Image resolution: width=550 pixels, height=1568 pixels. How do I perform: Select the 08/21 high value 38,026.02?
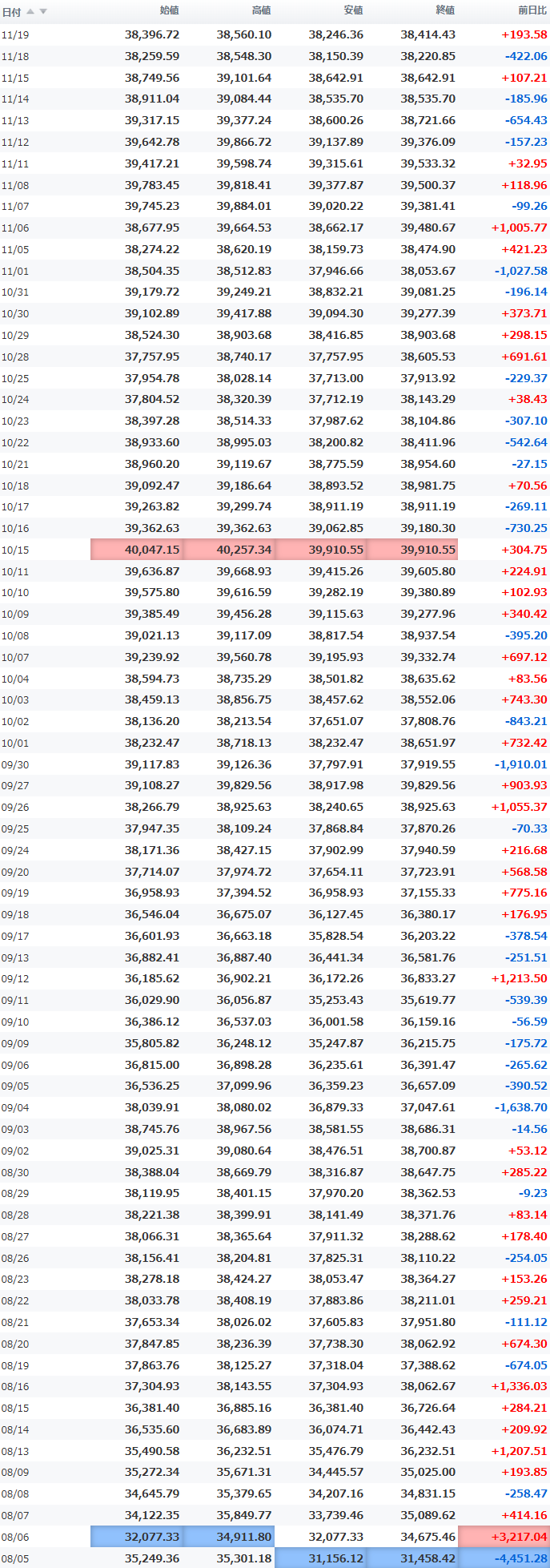point(244,1322)
